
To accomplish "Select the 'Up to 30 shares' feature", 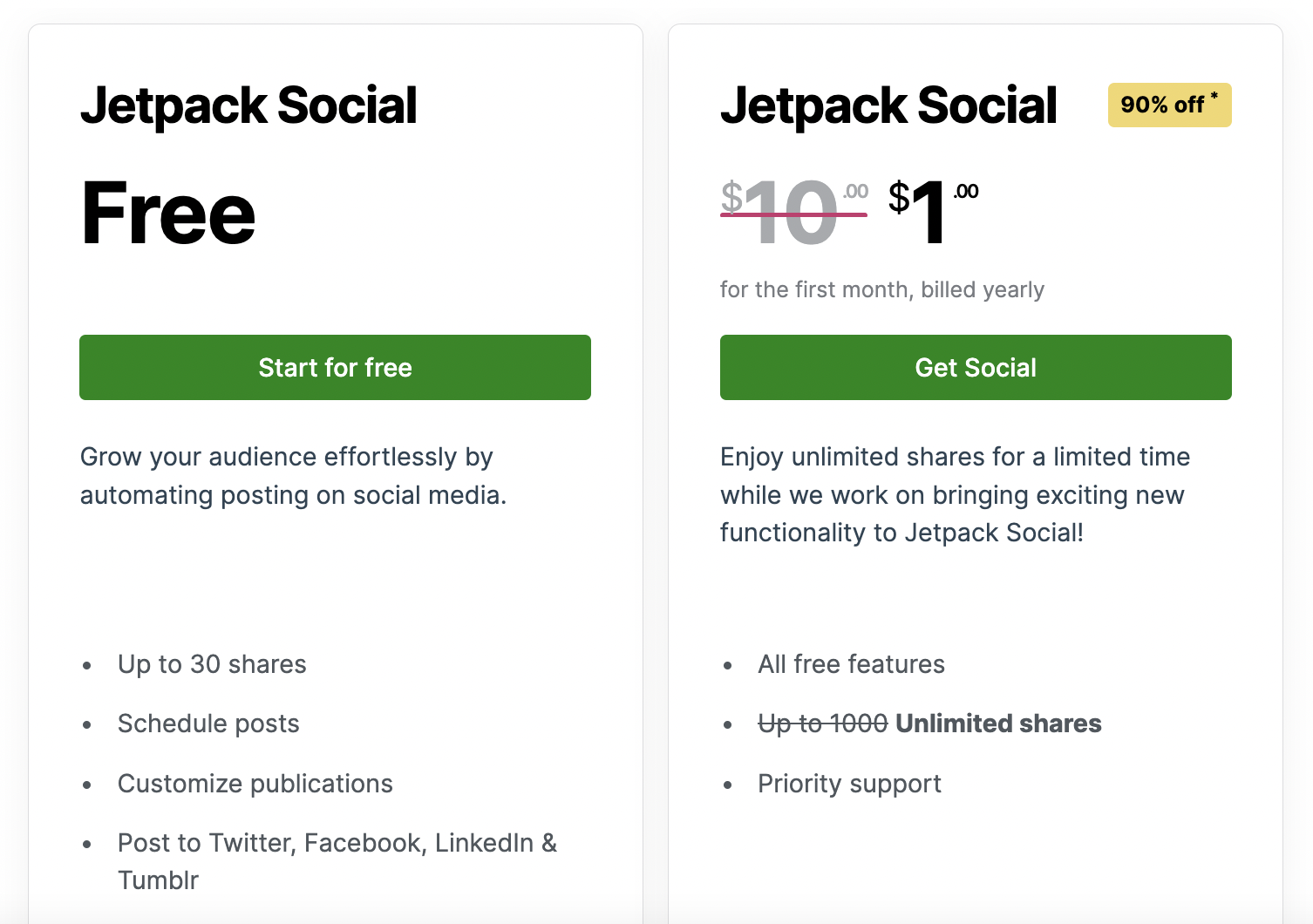I will point(212,664).
